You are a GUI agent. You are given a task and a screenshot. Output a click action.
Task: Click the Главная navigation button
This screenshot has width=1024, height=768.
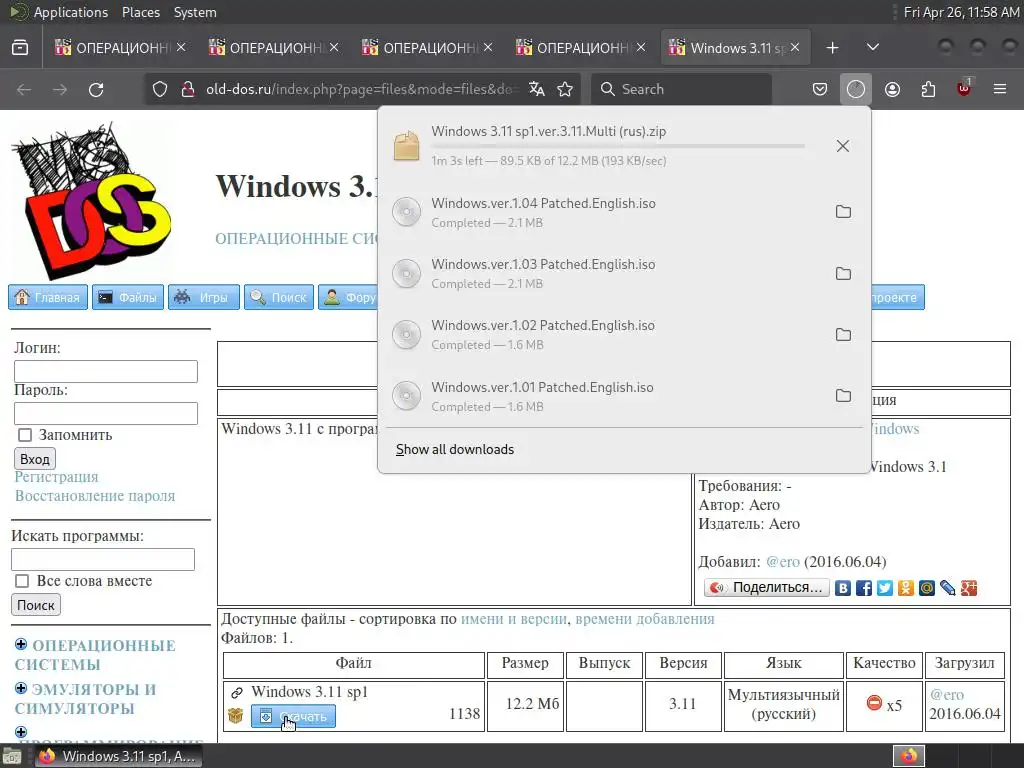[48, 297]
